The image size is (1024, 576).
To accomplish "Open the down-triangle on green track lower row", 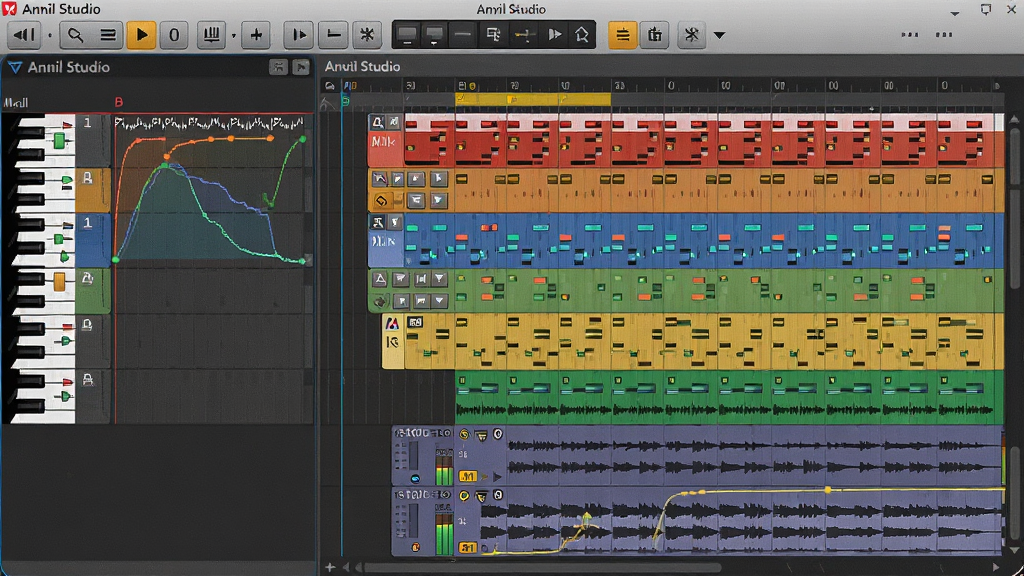I will 440,300.
